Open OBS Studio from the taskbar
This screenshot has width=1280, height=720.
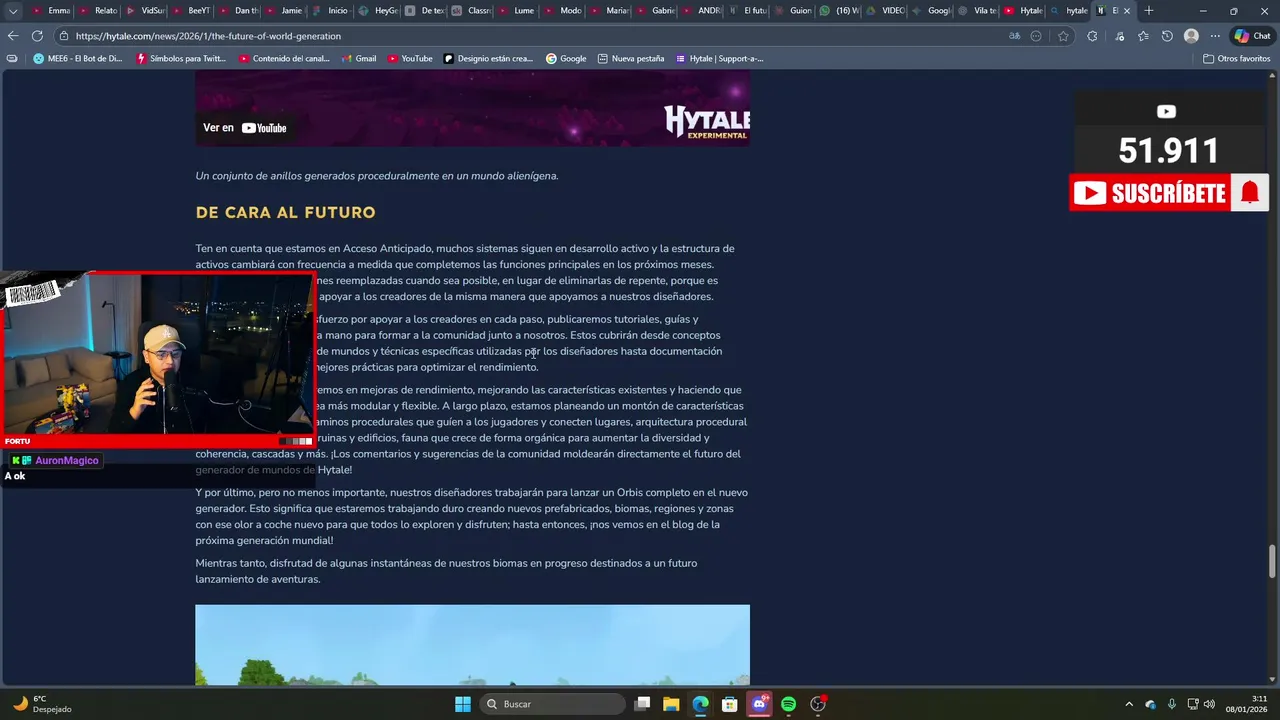click(x=818, y=704)
